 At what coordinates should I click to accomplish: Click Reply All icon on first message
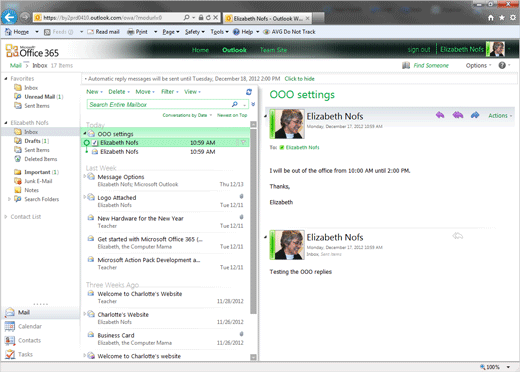[x=458, y=115]
